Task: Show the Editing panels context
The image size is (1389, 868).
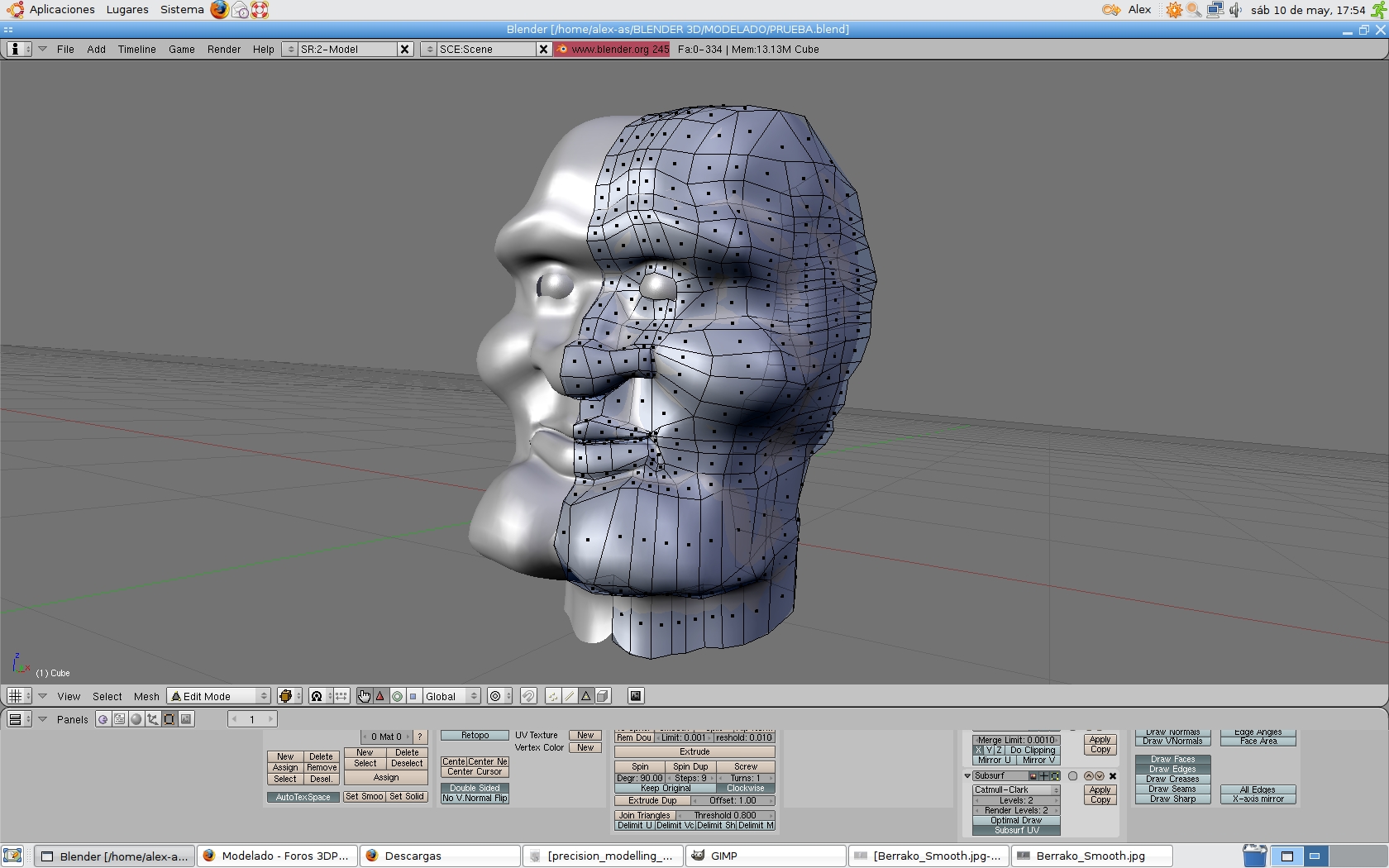Action: pyautogui.click(x=169, y=719)
